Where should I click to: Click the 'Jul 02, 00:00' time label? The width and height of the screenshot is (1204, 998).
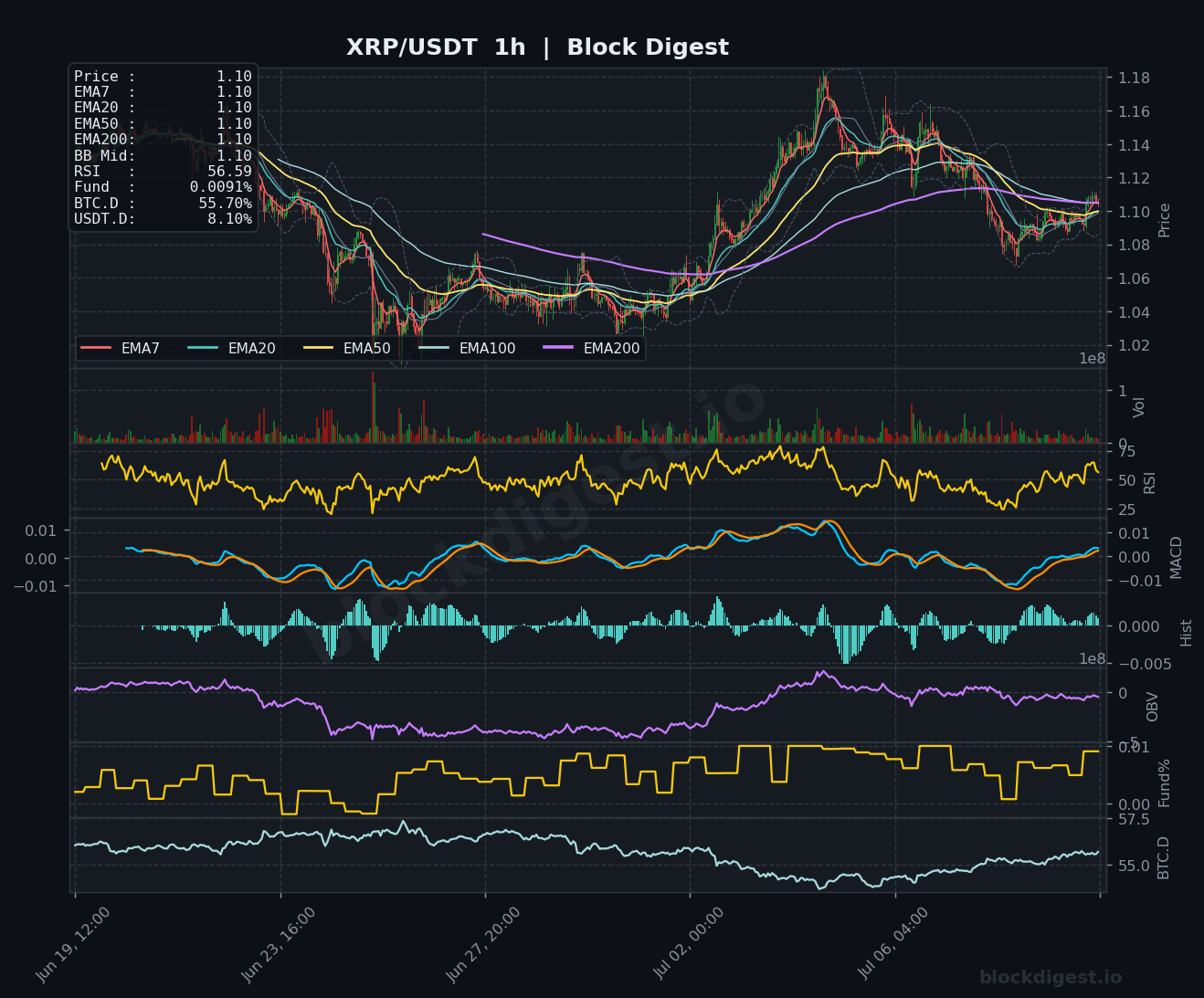coord(689,944)
